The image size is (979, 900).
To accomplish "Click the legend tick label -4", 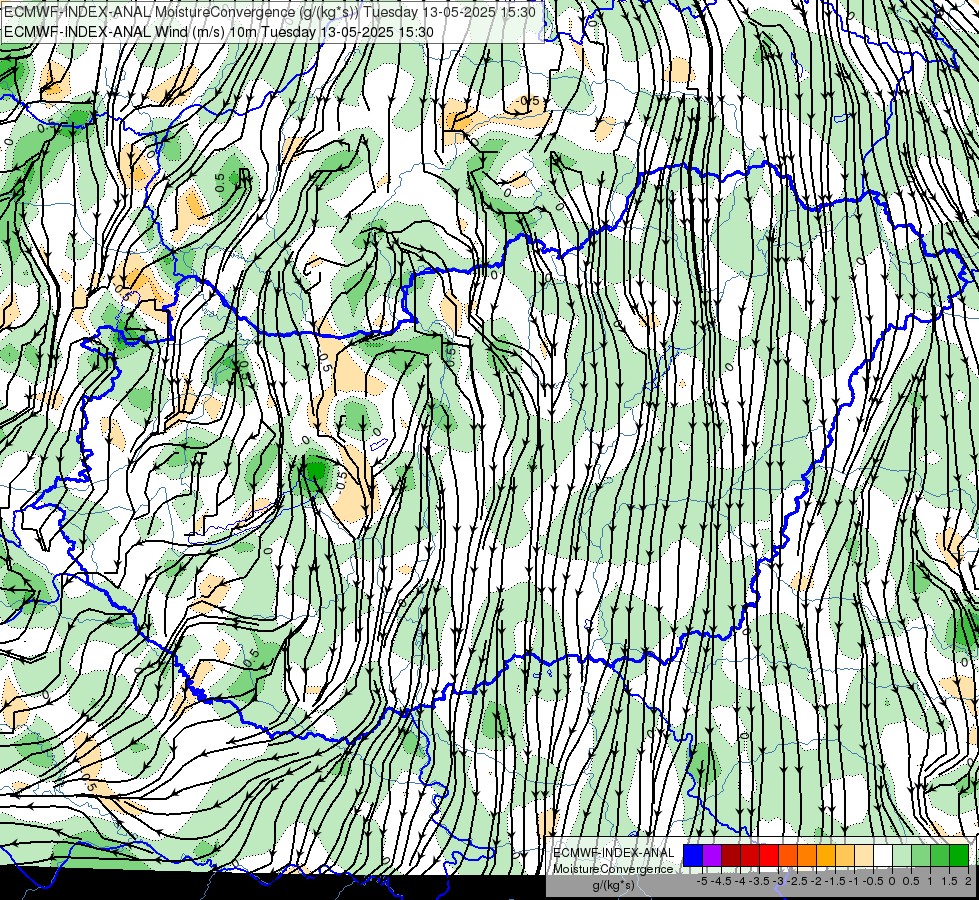I will [x=740, y=881].
